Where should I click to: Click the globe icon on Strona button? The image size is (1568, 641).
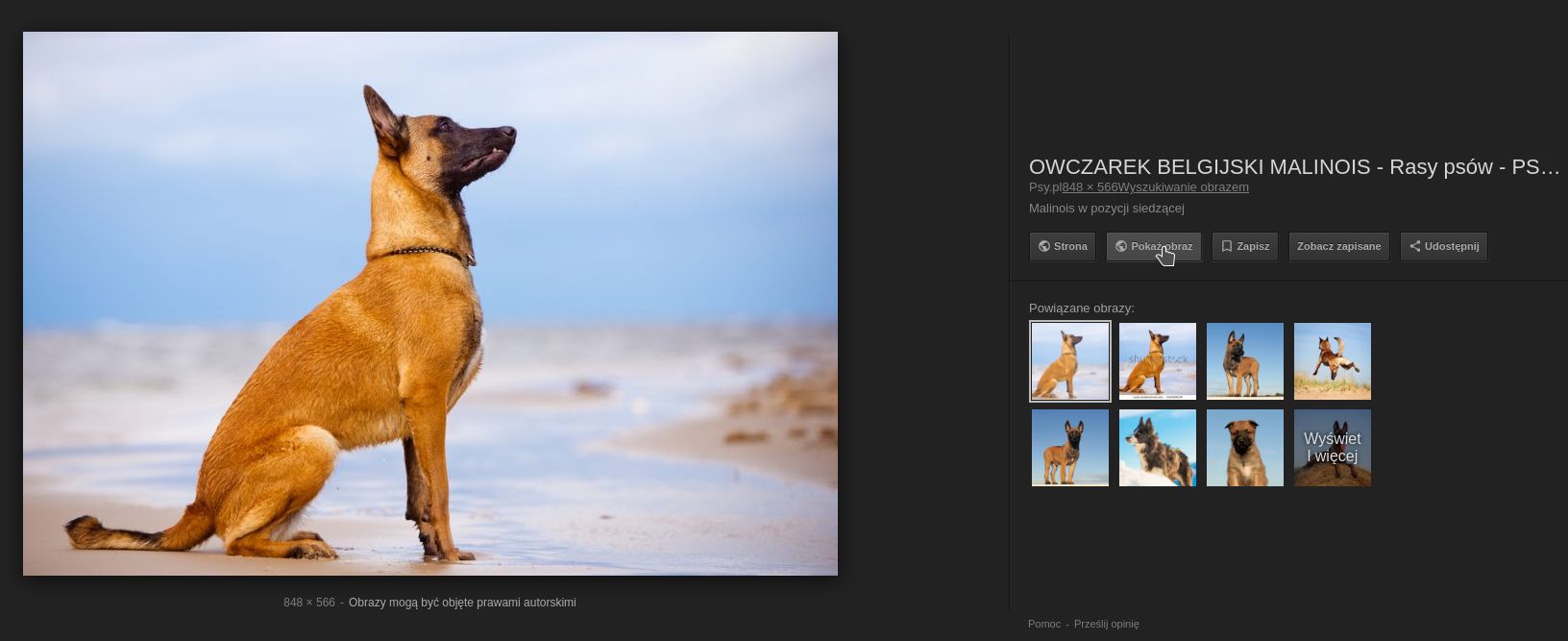pyautogui.click(x=1043, y=246)
